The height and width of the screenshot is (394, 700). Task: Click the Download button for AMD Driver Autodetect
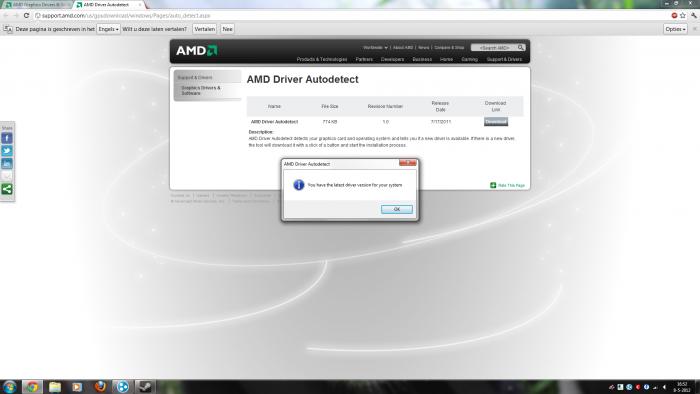[496, 122]
